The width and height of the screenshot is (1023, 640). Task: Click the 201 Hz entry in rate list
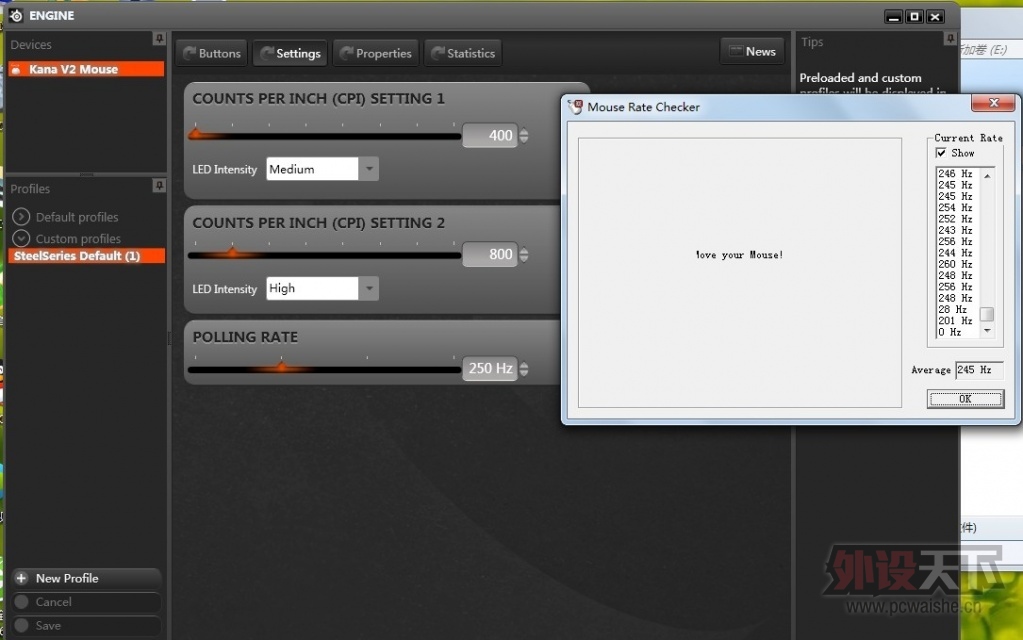pyautogui.click(x=955, y=320)
